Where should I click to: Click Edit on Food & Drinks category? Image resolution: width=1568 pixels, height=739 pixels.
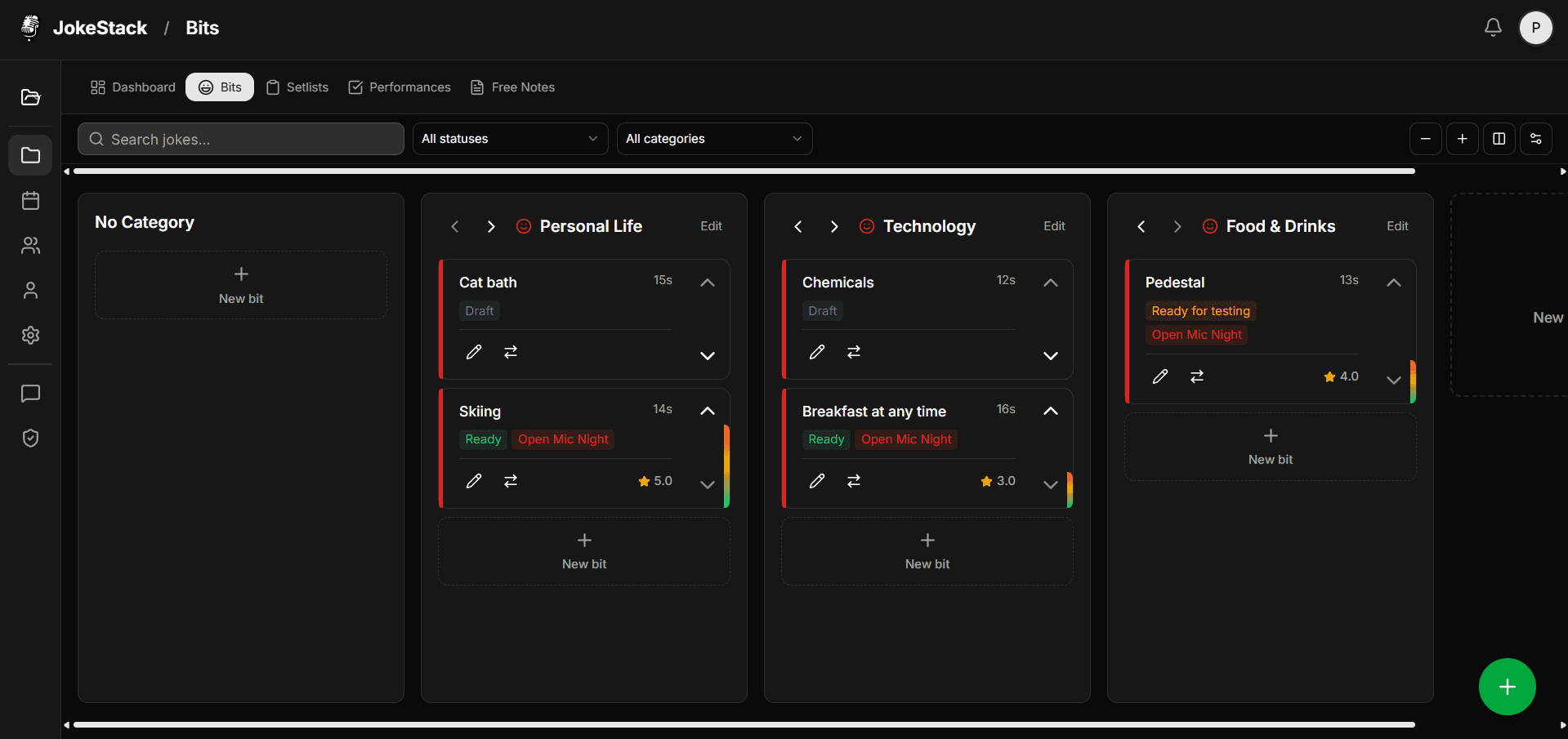pyautogui.click(x=1397, y=226)
